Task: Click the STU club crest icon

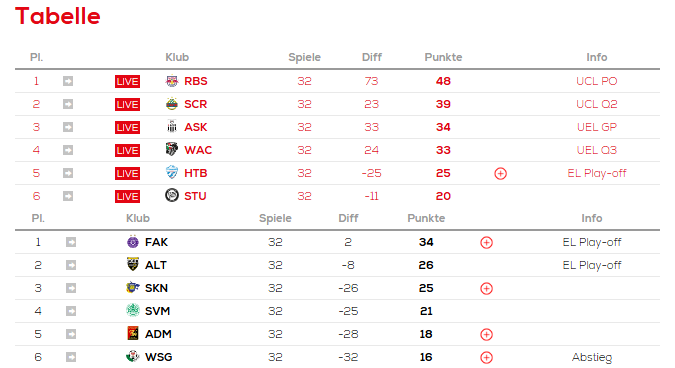Action: tap(172, 195)
